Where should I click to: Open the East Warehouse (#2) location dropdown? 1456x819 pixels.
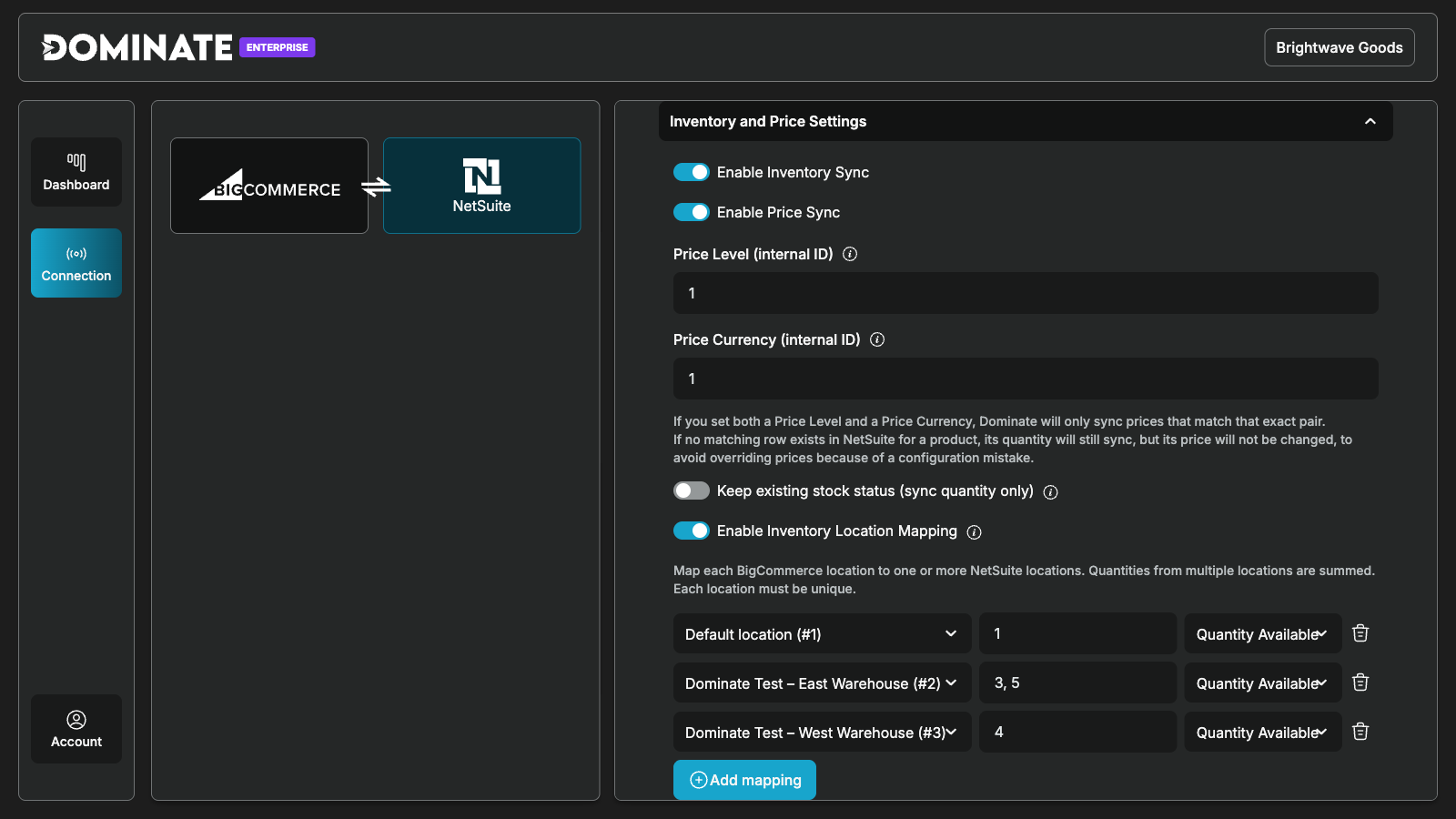tap(823, 682)
